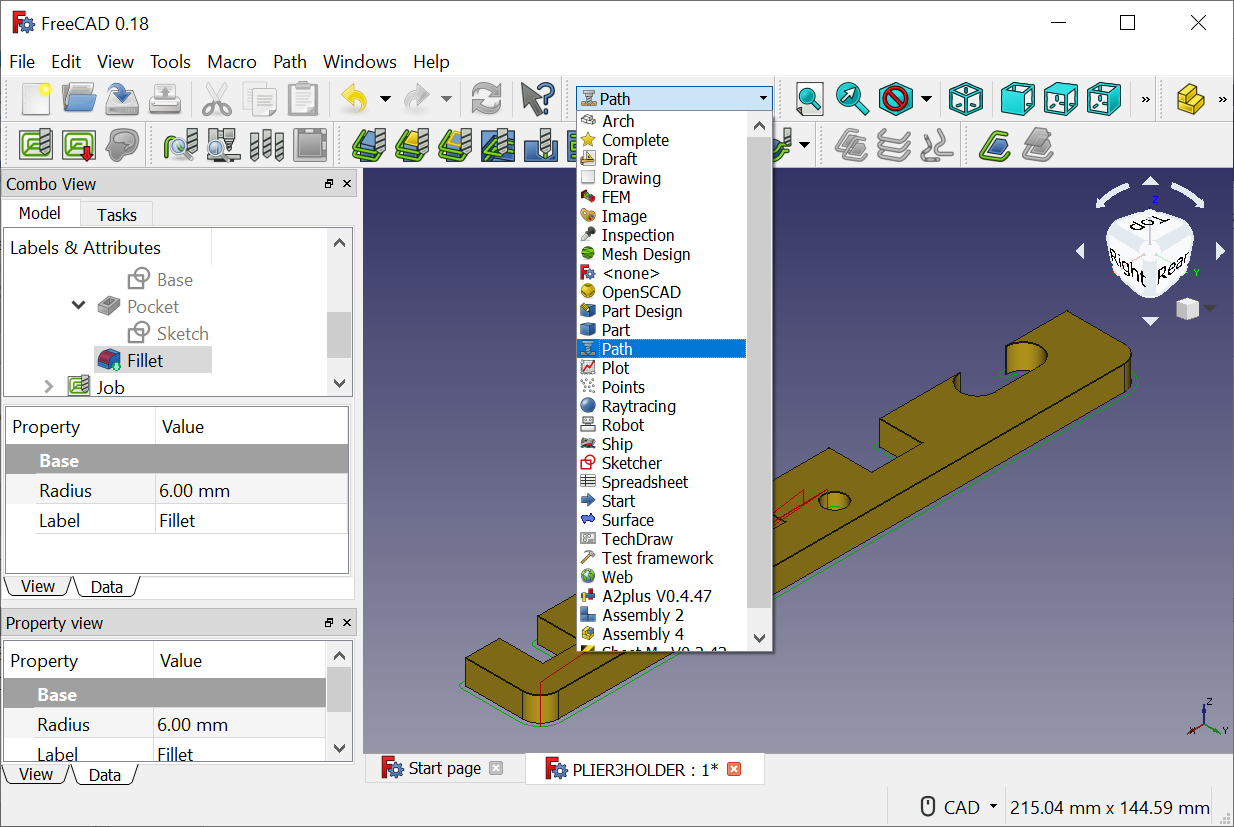The width and height of the screenshot is (1234, 827).
Task: Click the Path Profile operation icon
Action: (369, 145)
